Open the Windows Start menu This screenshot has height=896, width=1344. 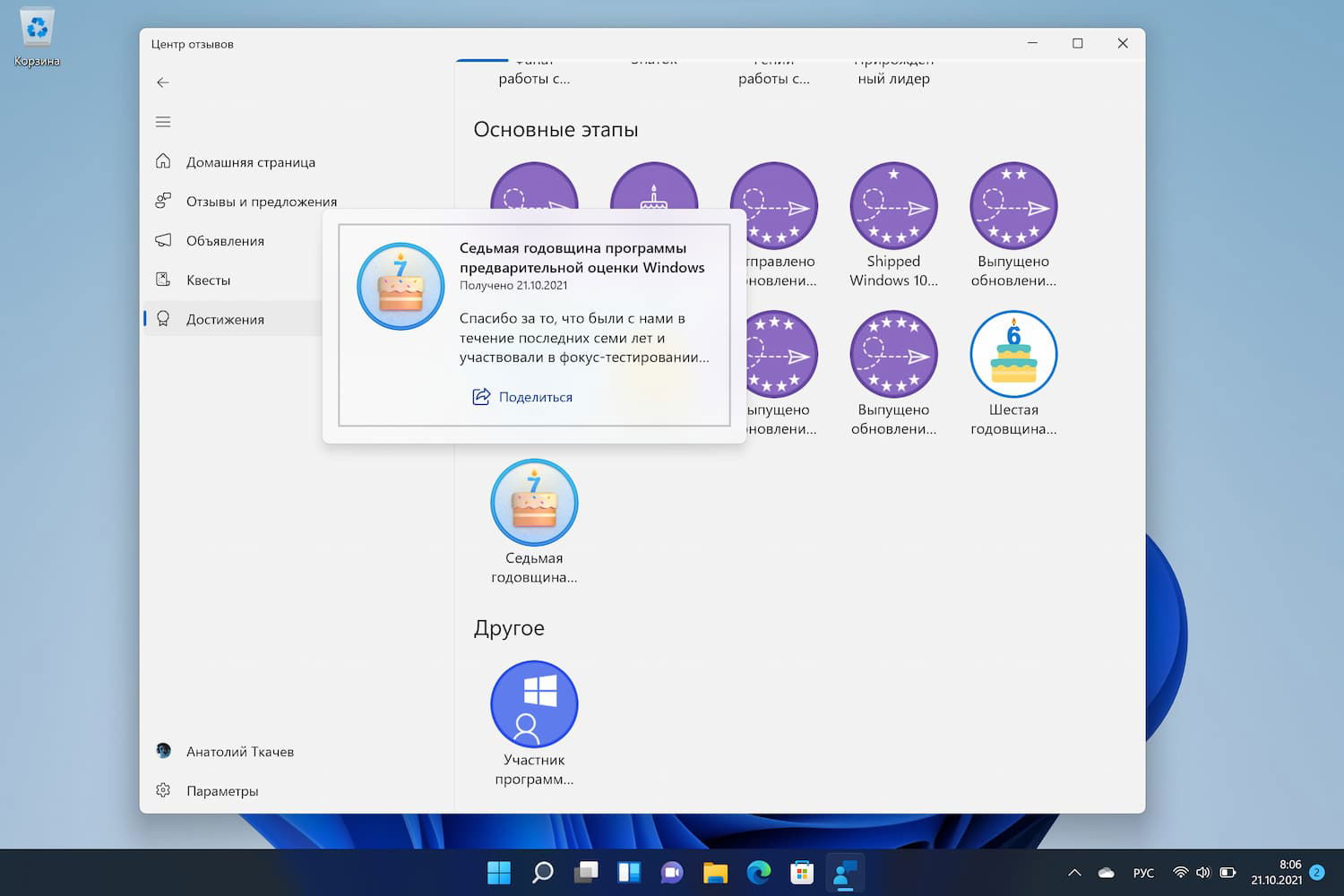tap(499, 873)
